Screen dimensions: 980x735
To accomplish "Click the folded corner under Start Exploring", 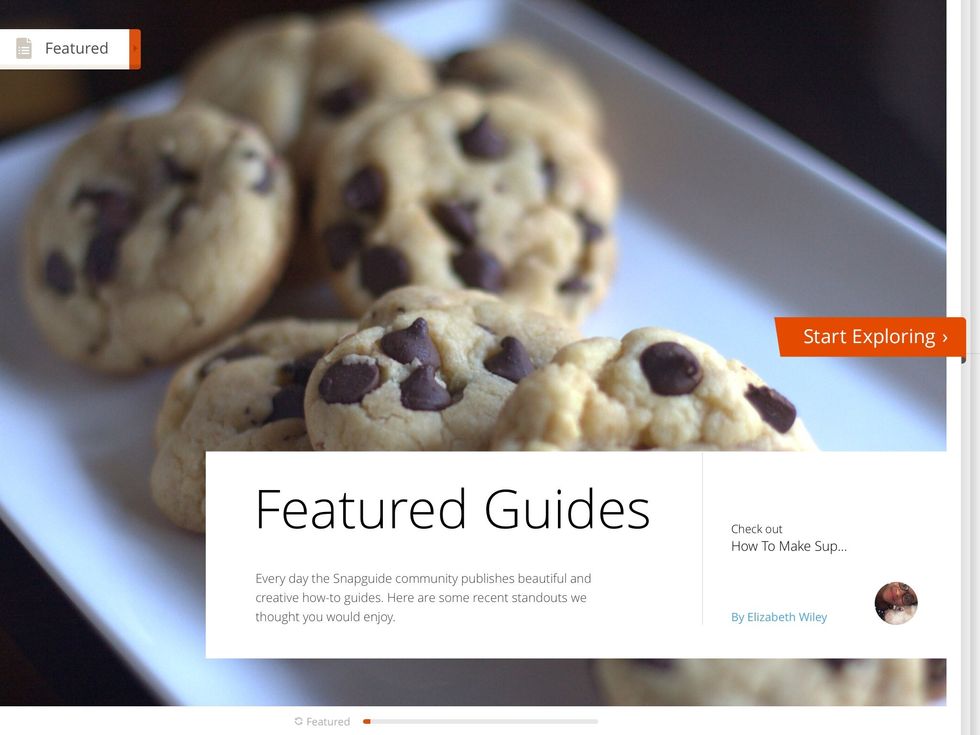I will pos(964,360).
